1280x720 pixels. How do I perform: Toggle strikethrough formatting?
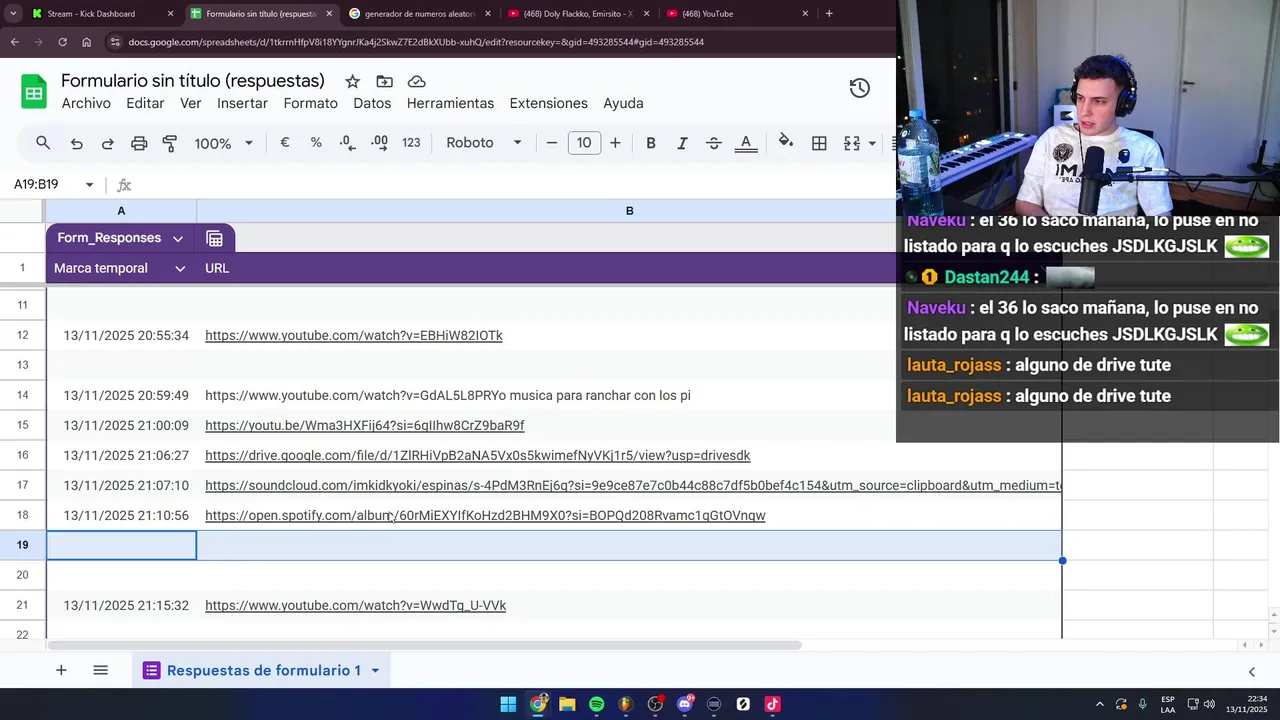[x=714, y=143]
